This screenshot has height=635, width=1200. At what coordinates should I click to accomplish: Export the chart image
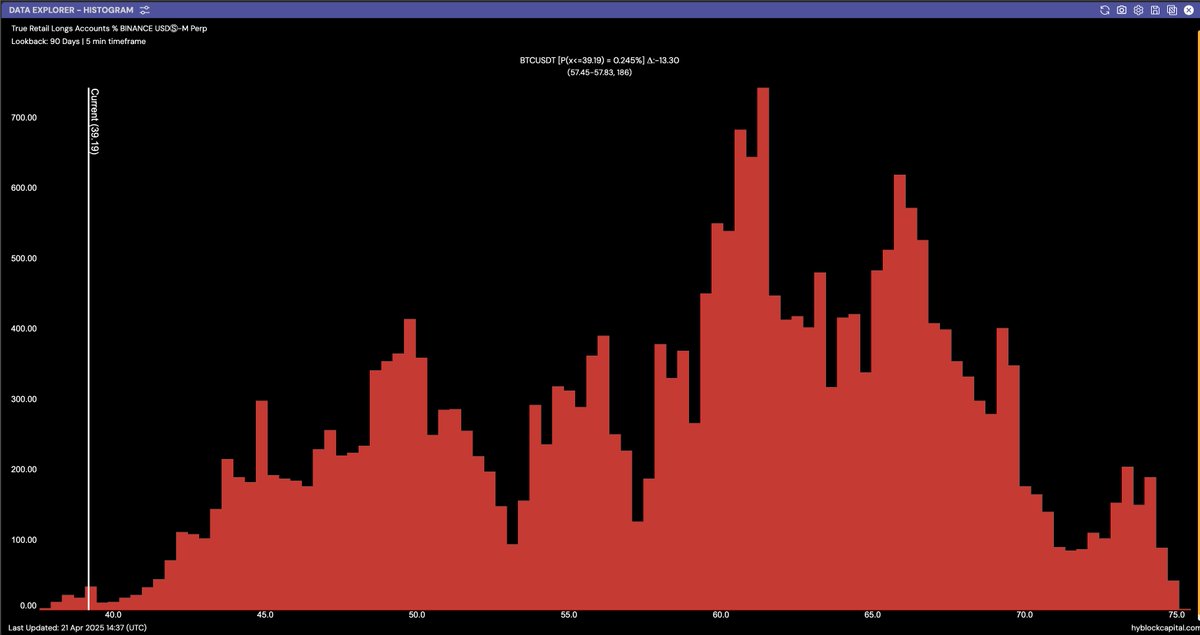(x=1172, y=10)
